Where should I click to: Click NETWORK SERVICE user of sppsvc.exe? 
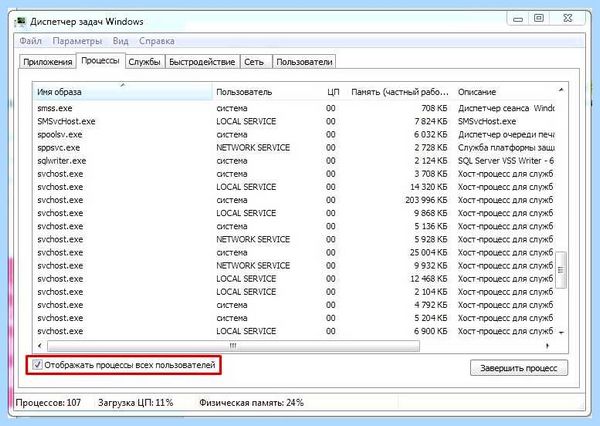[253, 148]
